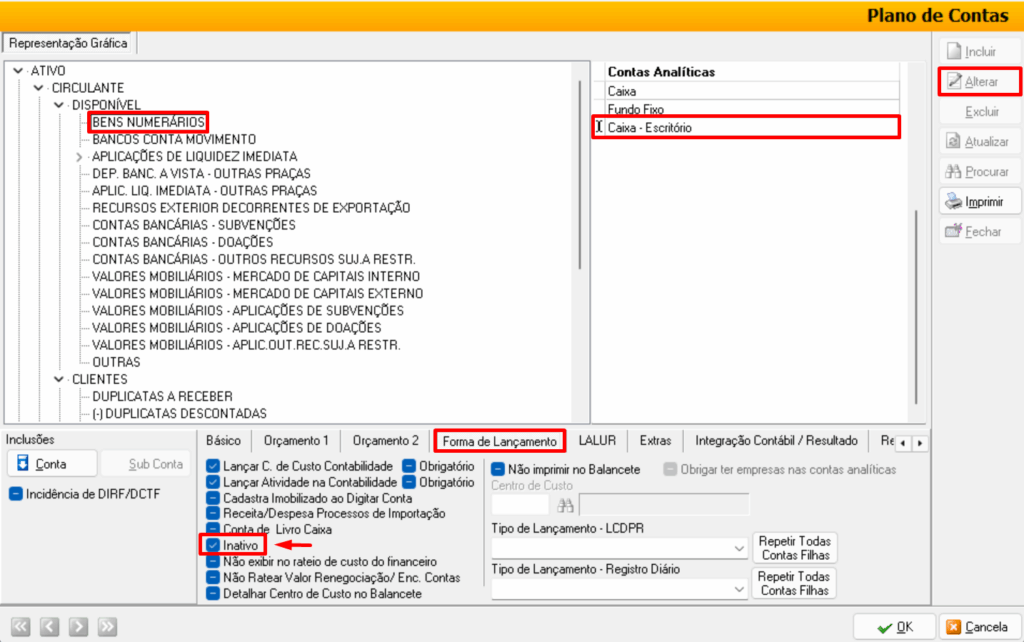Viewport: 1024px width, 642px height.
Task: Click the Alterar edit icon button
Action: coord(955,81)
